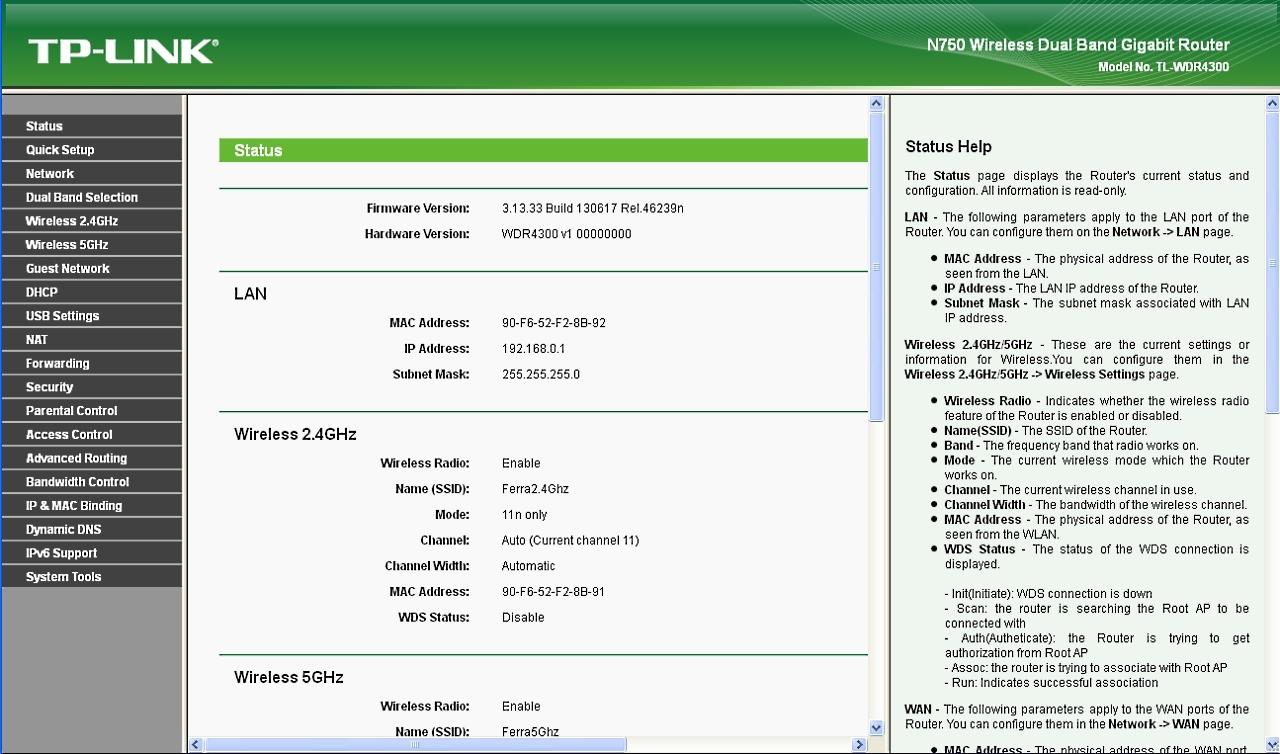
Task: Go to Wireless 2.4GHz settings
Action: pos(72,221)
